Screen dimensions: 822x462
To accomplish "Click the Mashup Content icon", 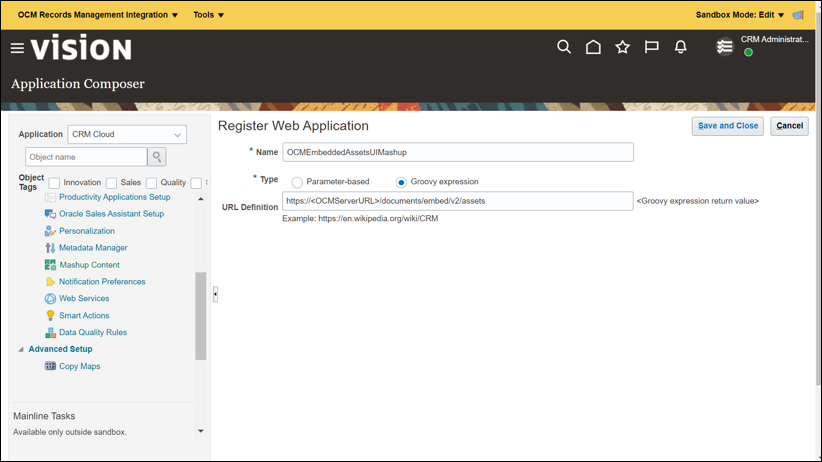I will 50,265.
